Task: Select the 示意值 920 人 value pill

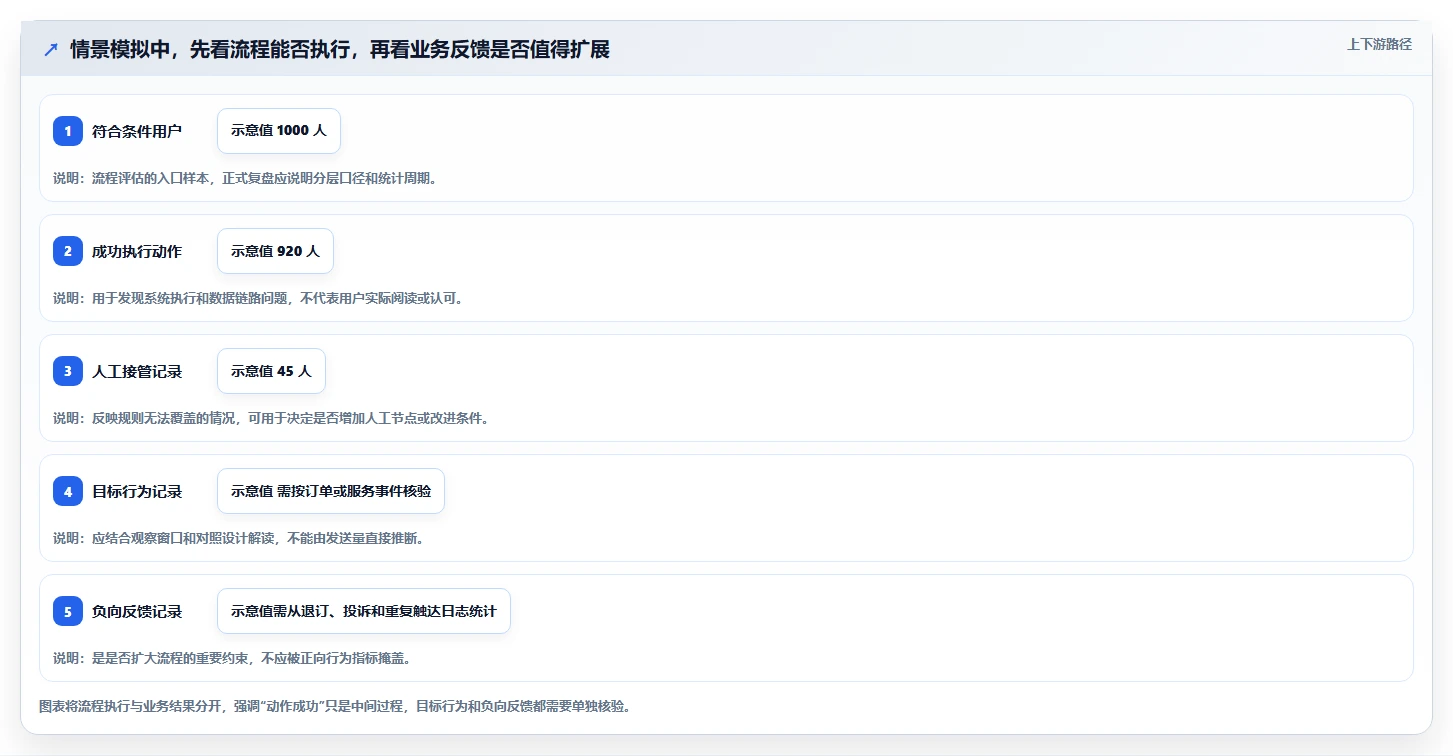Action: pos(275,251)
